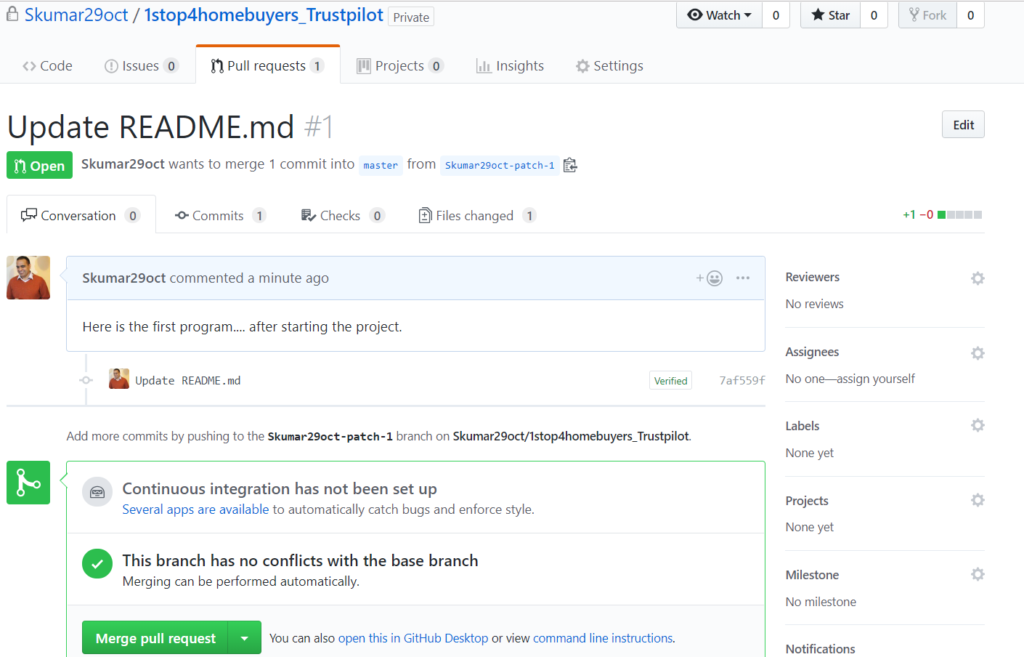Image resolution: width=1024 pixels, height=657 pixels.
Task: Copy the Skumar29oct-patch-1 branch name
Action: [x=570, y=165]
